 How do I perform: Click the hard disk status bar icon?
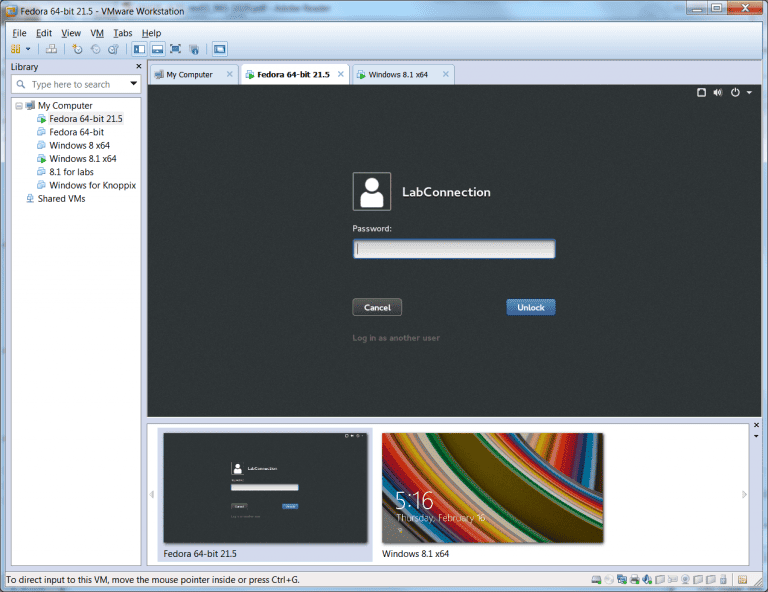594,580
